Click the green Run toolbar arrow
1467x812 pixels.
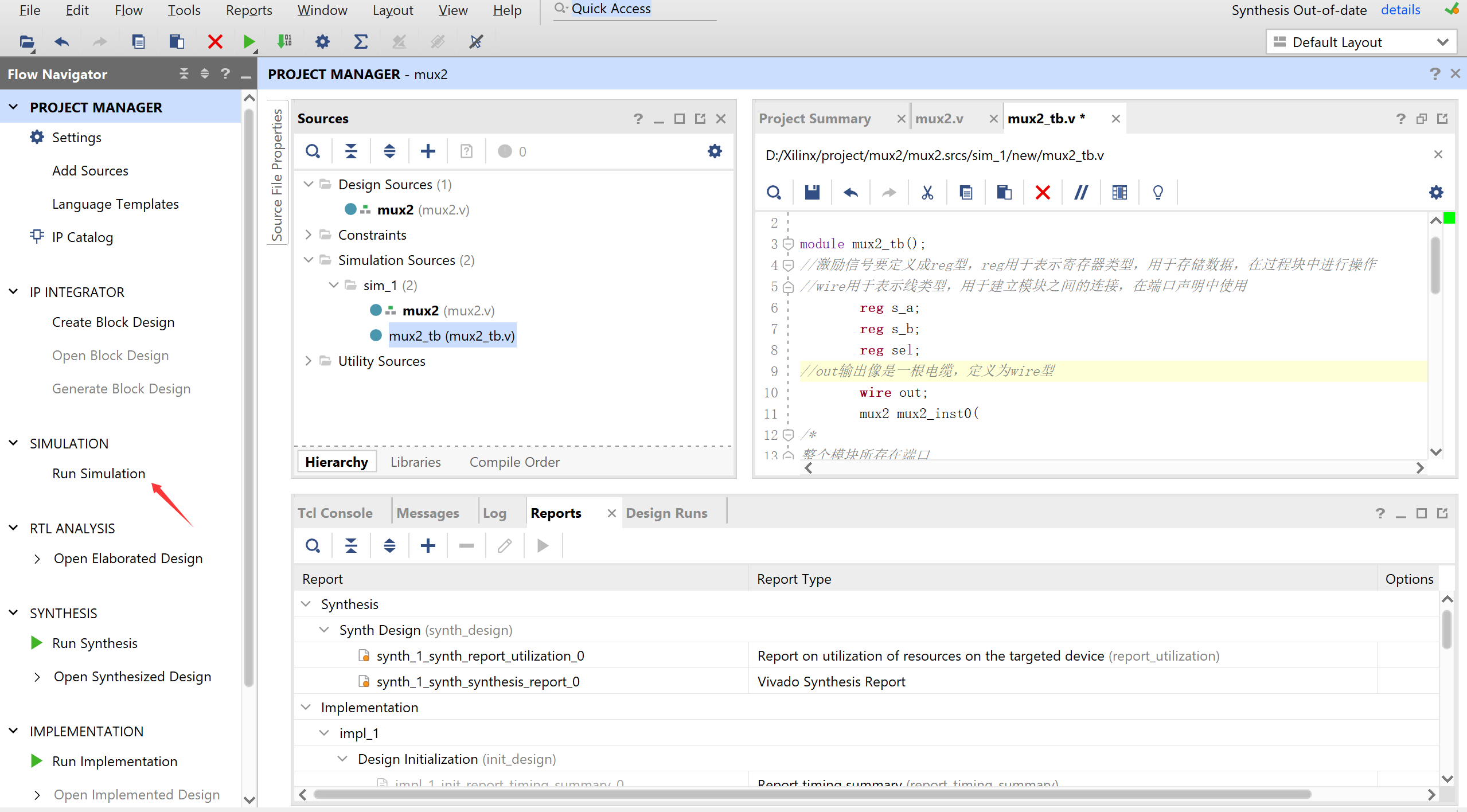tap(248, 42)
